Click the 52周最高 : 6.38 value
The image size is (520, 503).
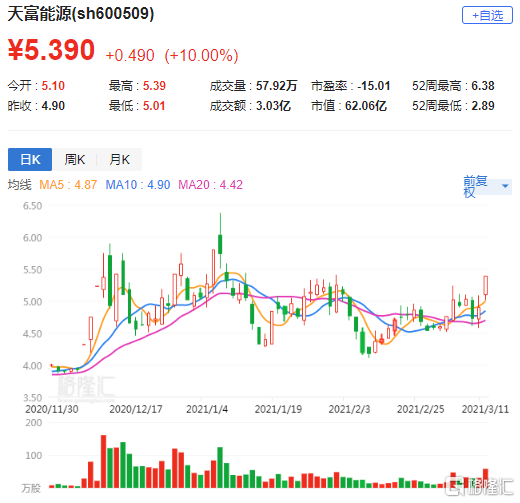pyautogui.click(x=453, y=86)
